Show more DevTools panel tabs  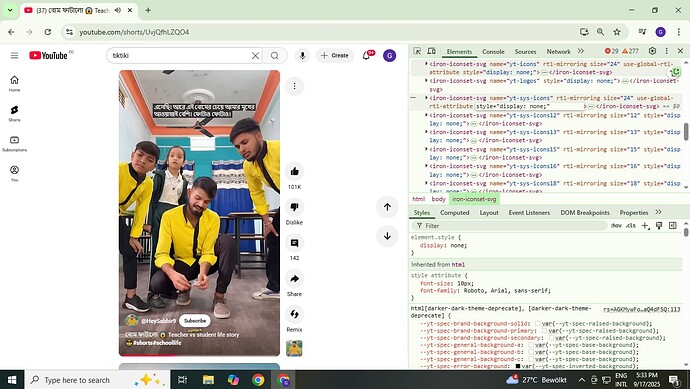[581, 51]
